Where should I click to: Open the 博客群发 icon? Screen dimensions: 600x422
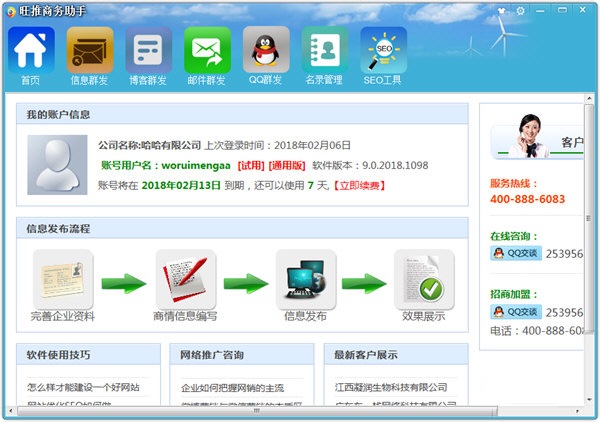coord(148,50)
